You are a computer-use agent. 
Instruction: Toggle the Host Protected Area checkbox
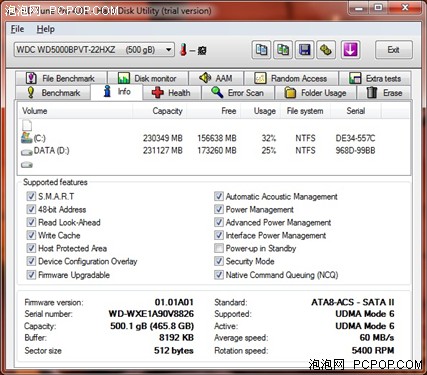pyautogui.click(x=31, y=248)
